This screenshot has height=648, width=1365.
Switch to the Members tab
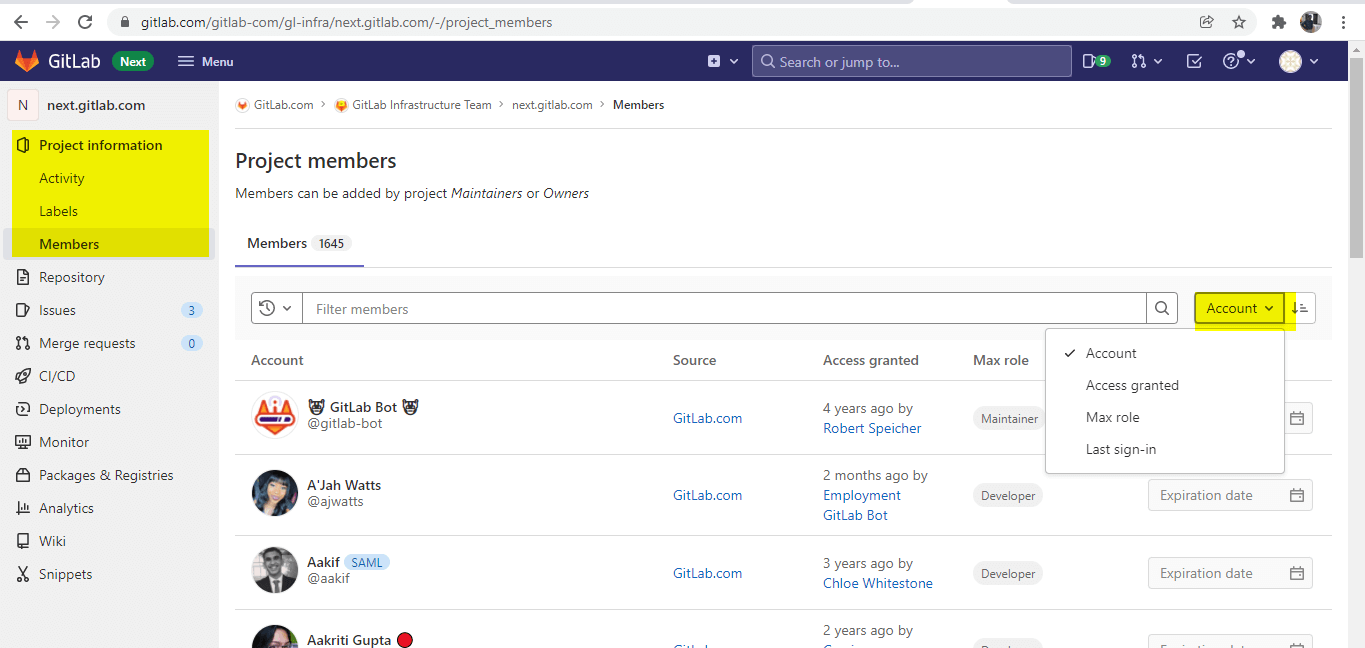tap(277, 243)
